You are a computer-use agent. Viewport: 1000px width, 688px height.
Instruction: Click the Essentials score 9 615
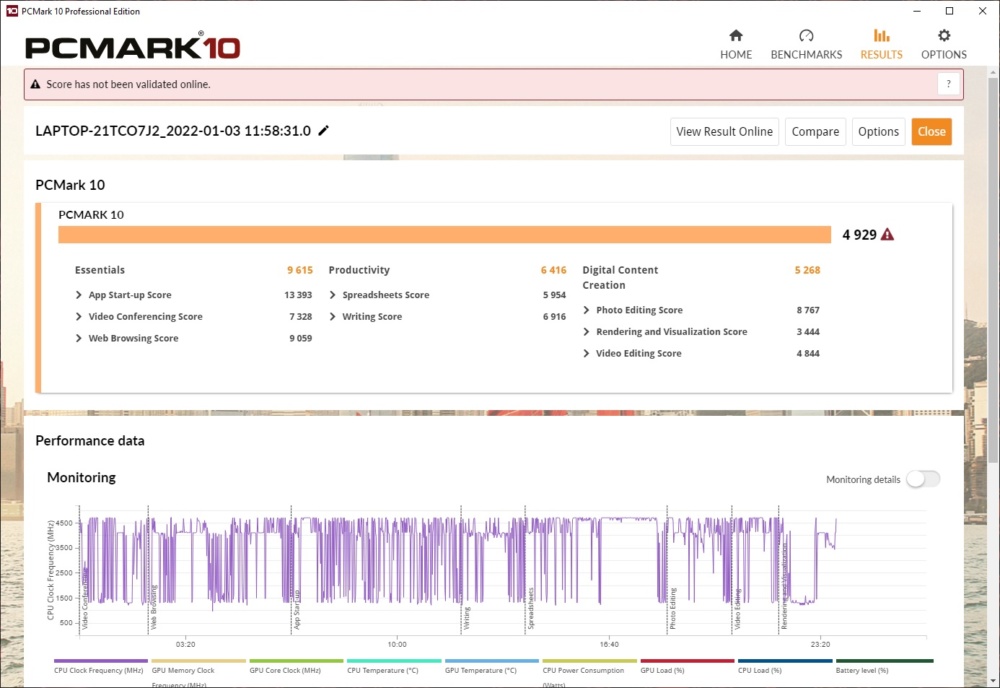(300, 270)
